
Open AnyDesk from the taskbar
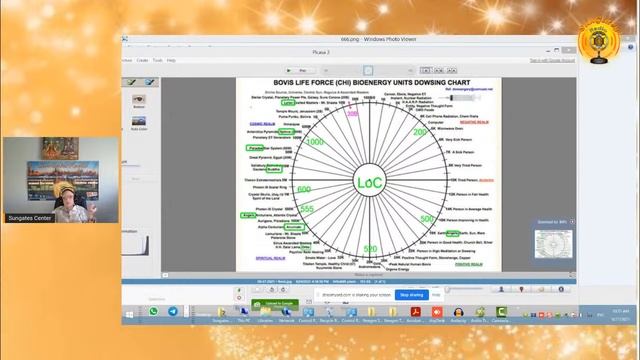(x=437, y=313)
